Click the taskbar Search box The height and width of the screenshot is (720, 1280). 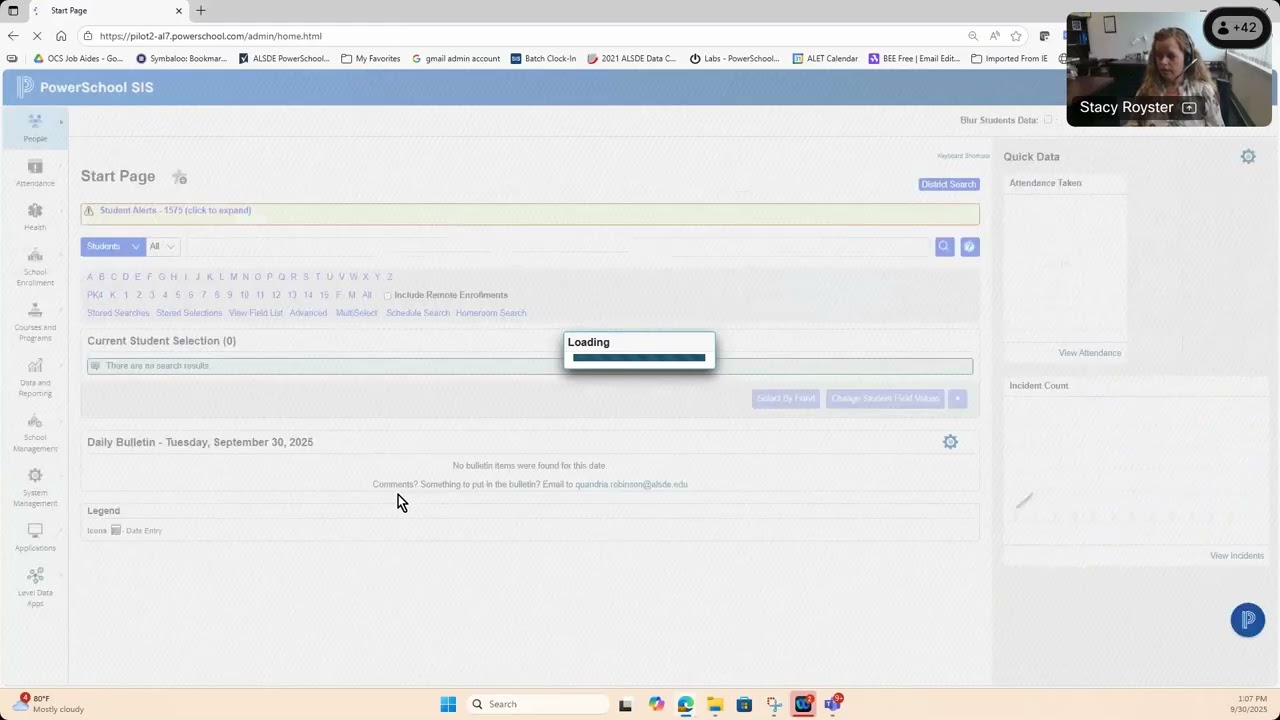pos(538,704)
